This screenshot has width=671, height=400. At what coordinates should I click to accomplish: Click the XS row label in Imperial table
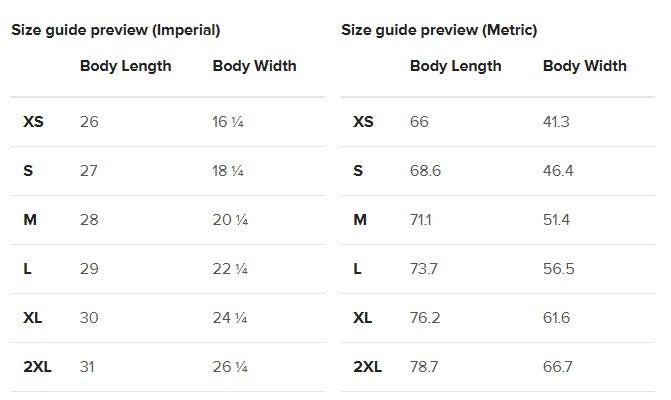click(x=33, y=122)
